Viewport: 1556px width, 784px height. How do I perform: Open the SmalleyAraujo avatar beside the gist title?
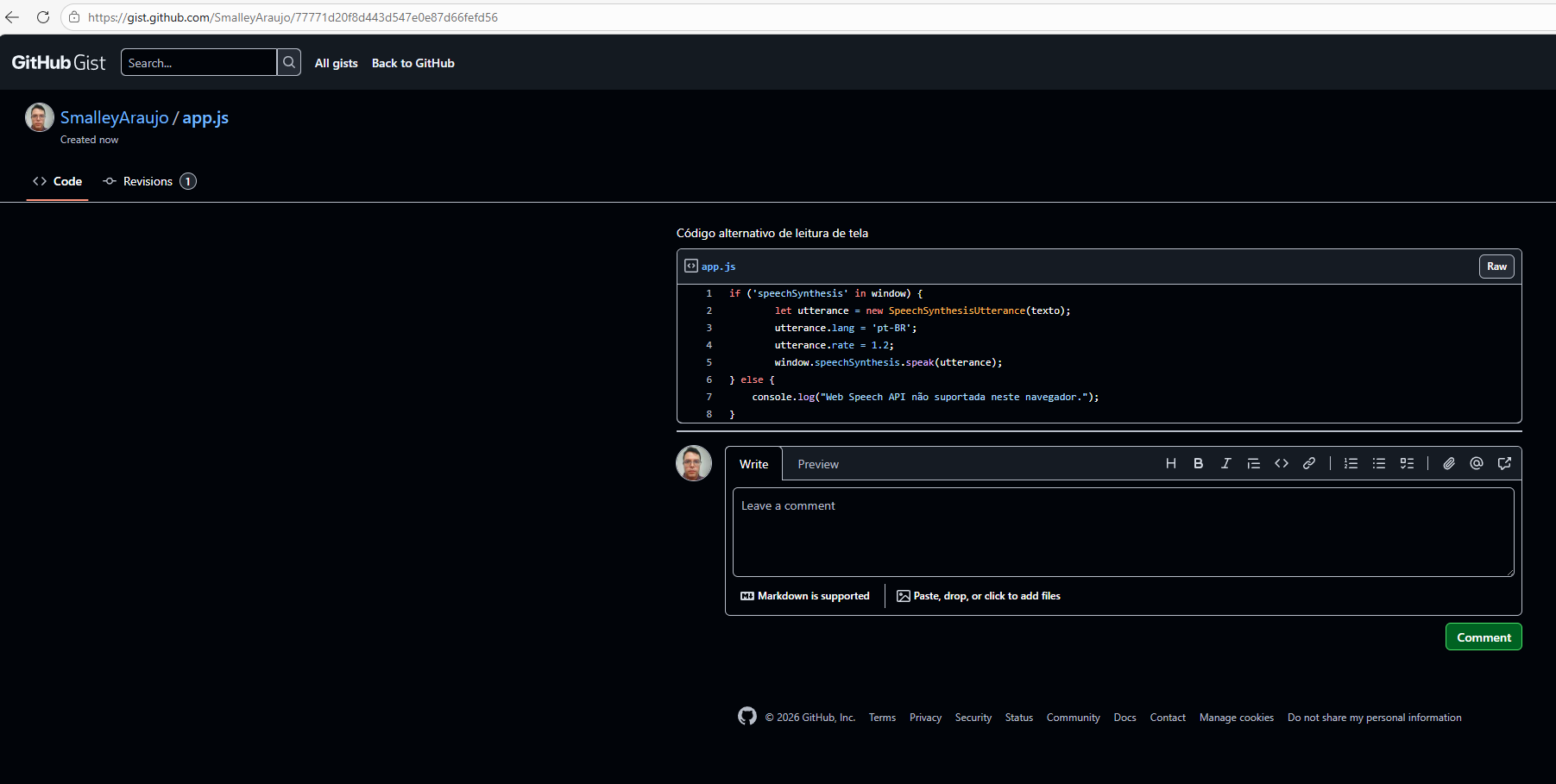click(x=40, y=117)
